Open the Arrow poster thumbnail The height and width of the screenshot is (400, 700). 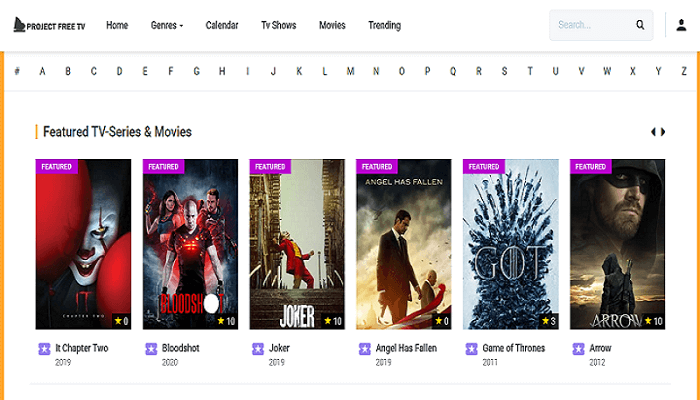click(617, 244)
